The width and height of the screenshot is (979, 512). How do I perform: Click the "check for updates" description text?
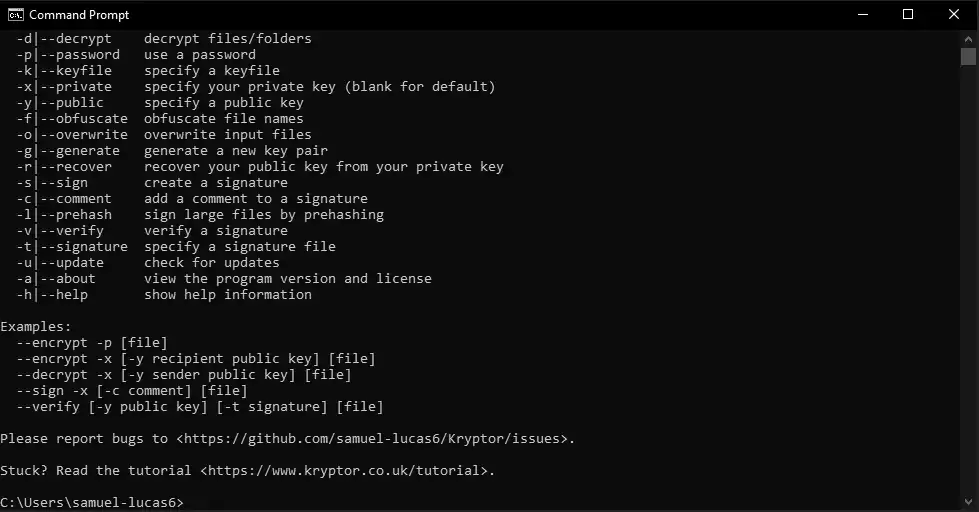(211, 263)
